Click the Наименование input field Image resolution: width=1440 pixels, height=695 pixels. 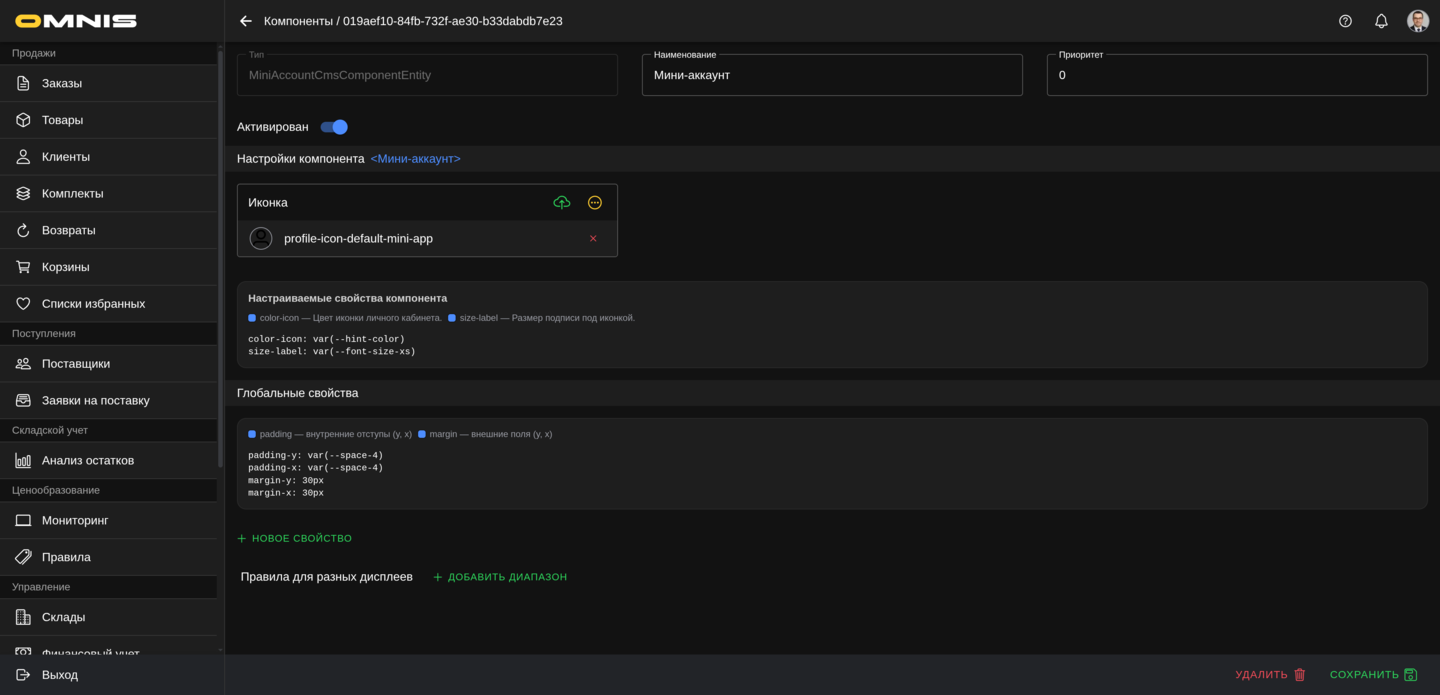click(x=831, y=75)
